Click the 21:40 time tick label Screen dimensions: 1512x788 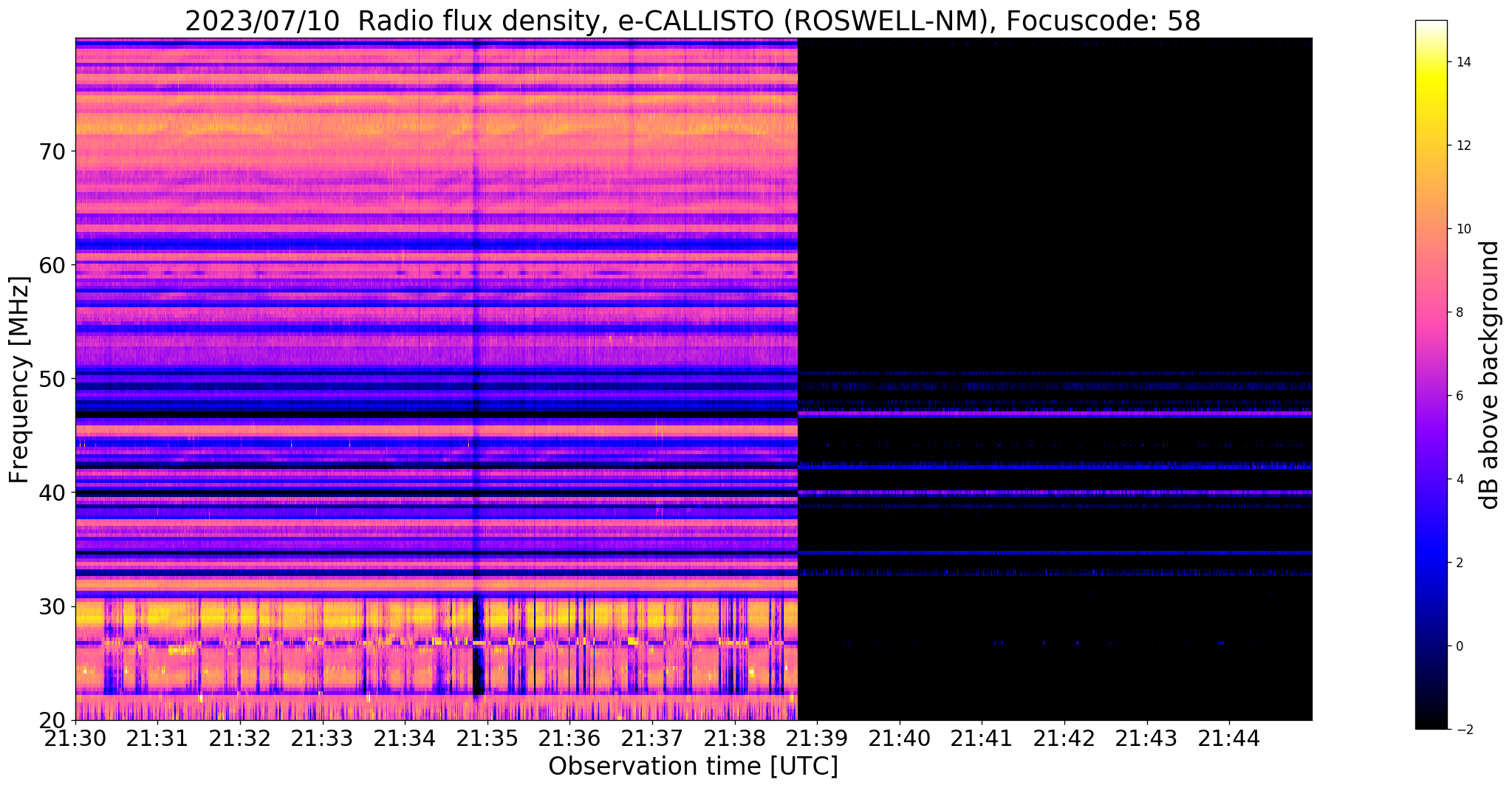tap(900, 737)
